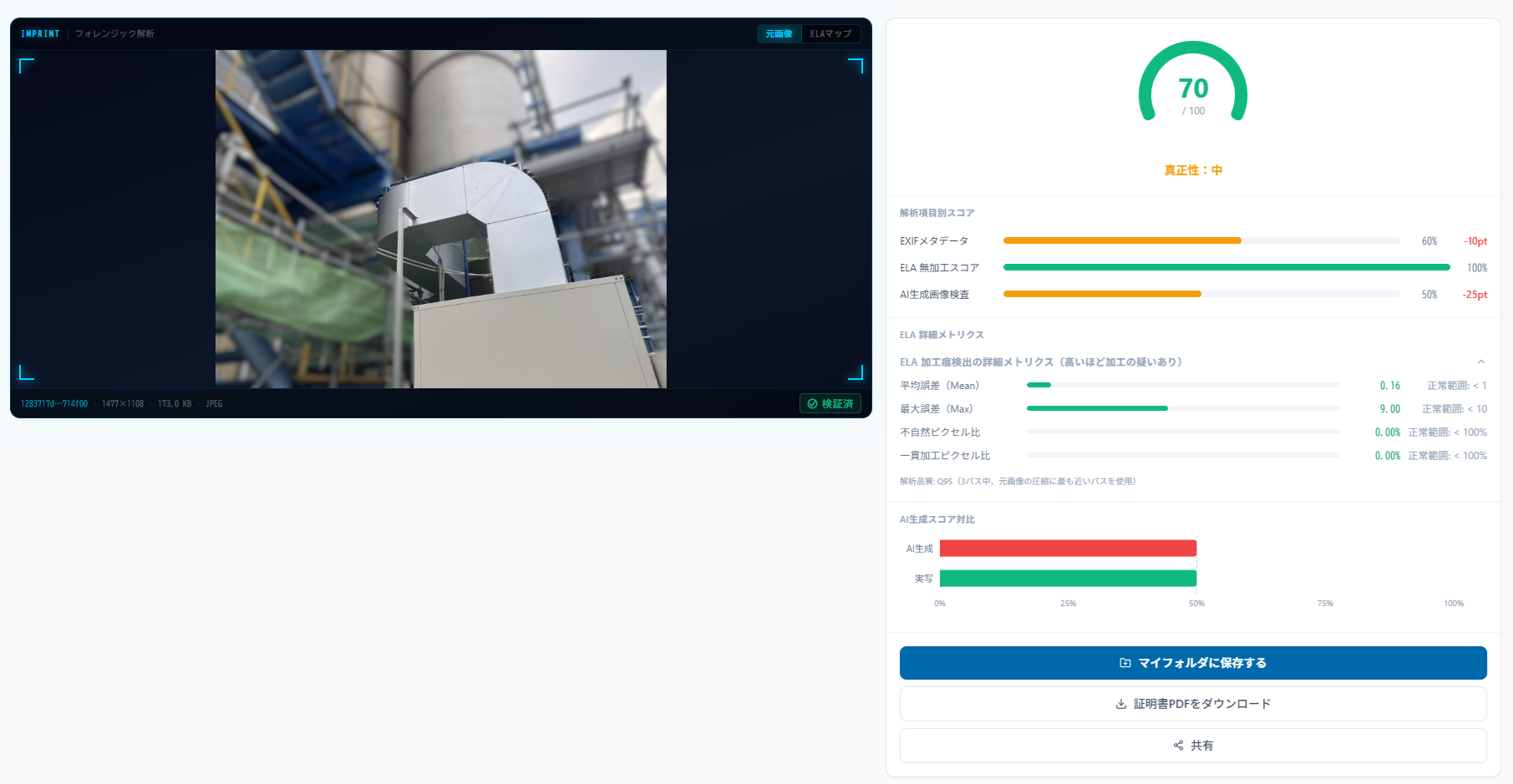Click the share nodes icon
Screen dimensions: 1513x784
click(1178, 746)
